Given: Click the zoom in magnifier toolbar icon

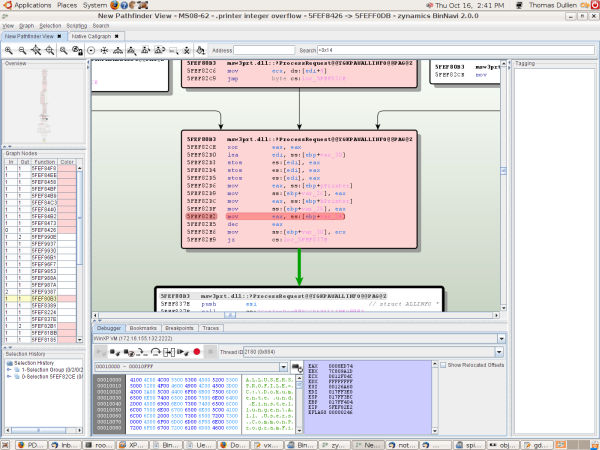Looking at the screenshot, I should [x=8, y=49].
